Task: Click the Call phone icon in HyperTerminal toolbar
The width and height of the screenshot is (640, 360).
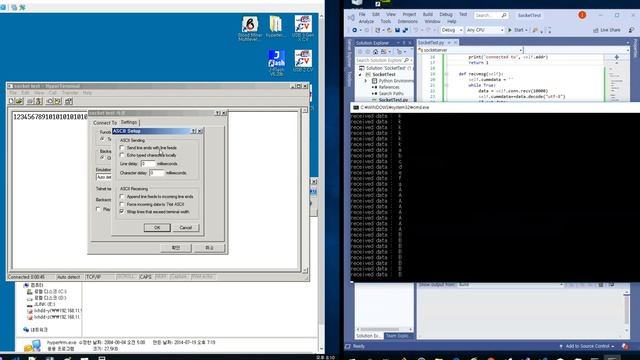Action: (31, 101)
